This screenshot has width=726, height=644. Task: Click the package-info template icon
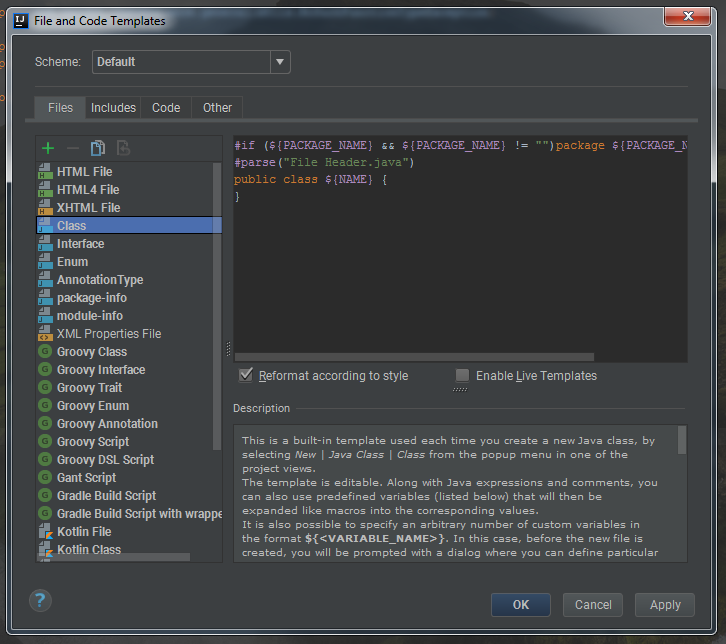[45, 298]
